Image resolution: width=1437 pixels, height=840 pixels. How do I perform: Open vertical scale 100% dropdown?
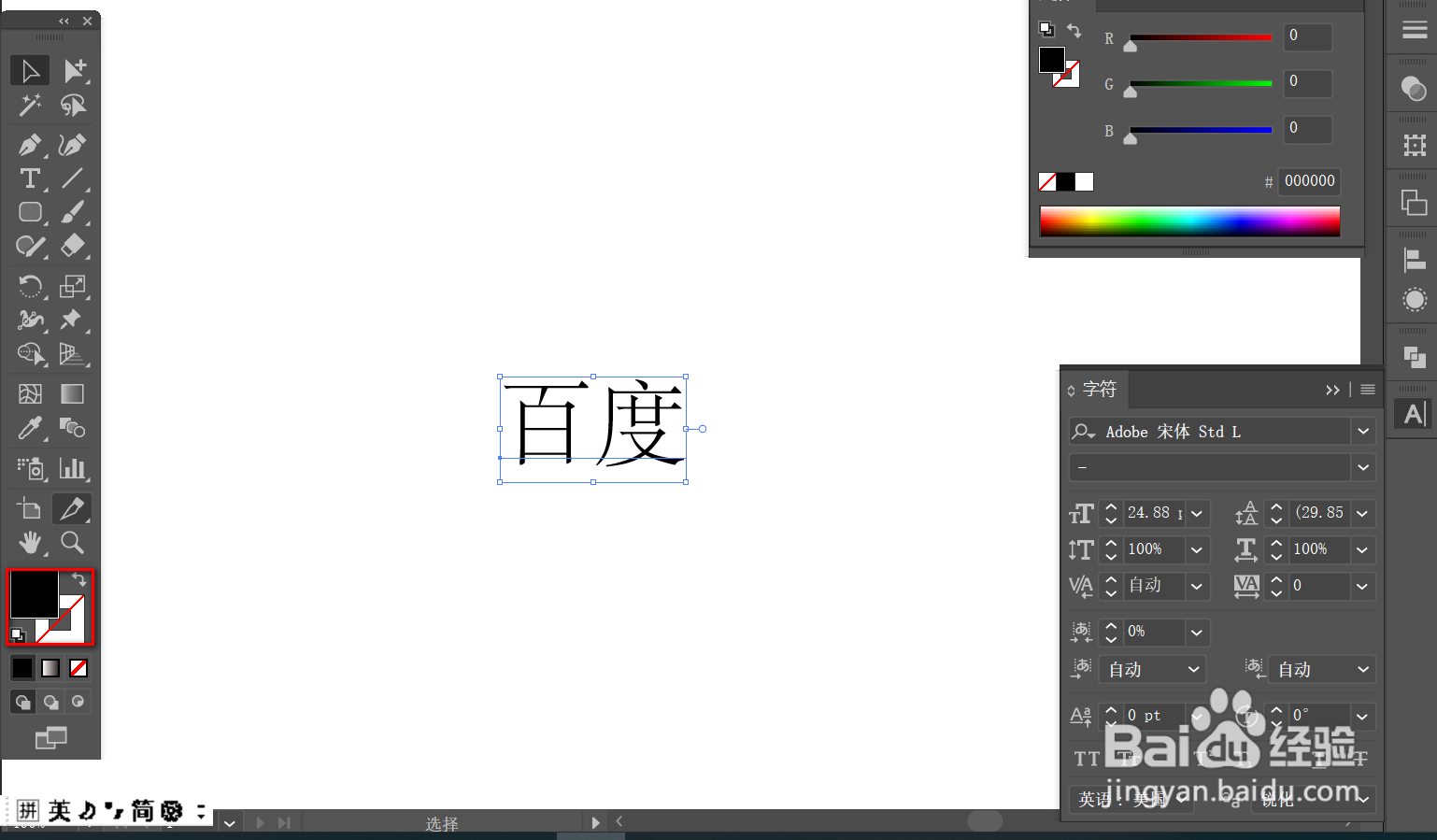1197,549
